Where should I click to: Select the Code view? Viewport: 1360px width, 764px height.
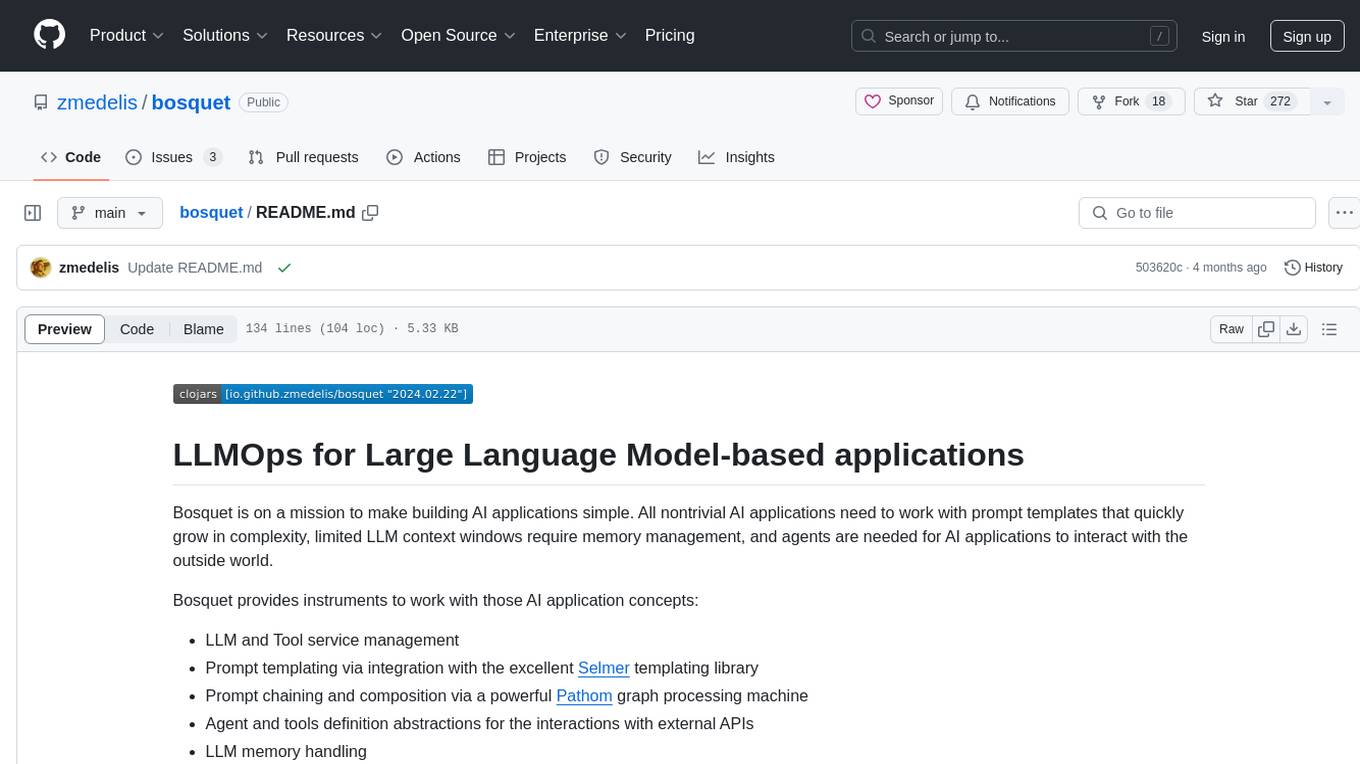click(x=137, y=329)
